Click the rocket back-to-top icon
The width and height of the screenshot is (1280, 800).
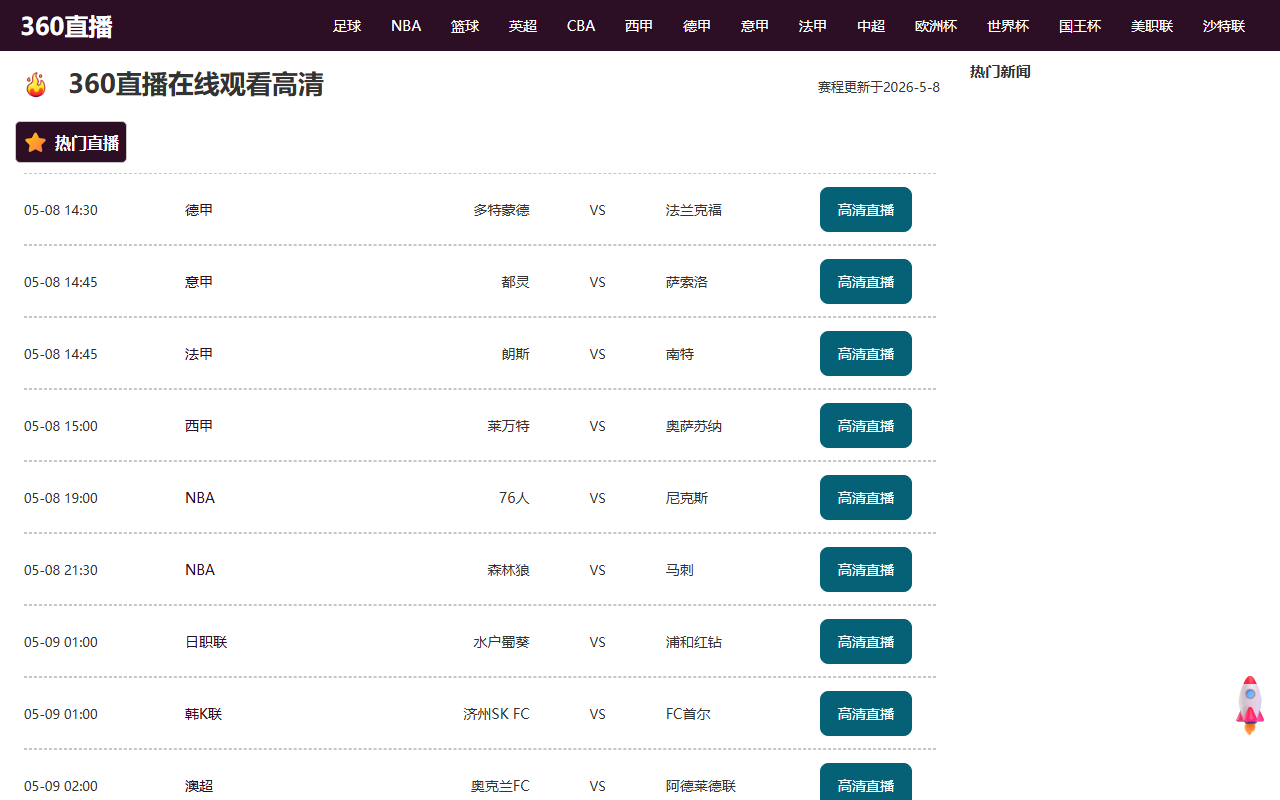(1249, 705)
